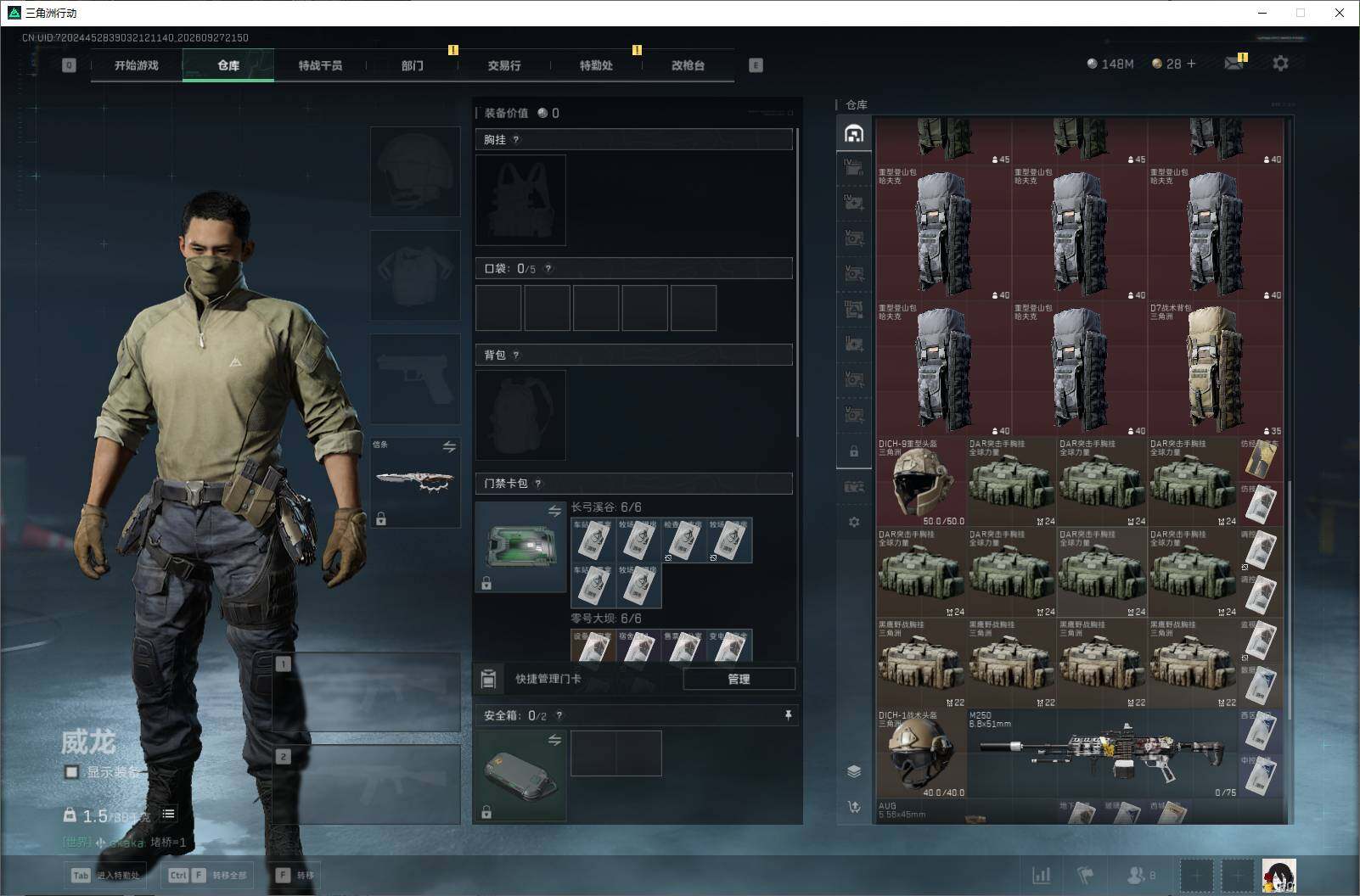Viewport: 1360px width, 896px height.
Task: Click the F 转移 button
Action: click(x=295, y=875)
